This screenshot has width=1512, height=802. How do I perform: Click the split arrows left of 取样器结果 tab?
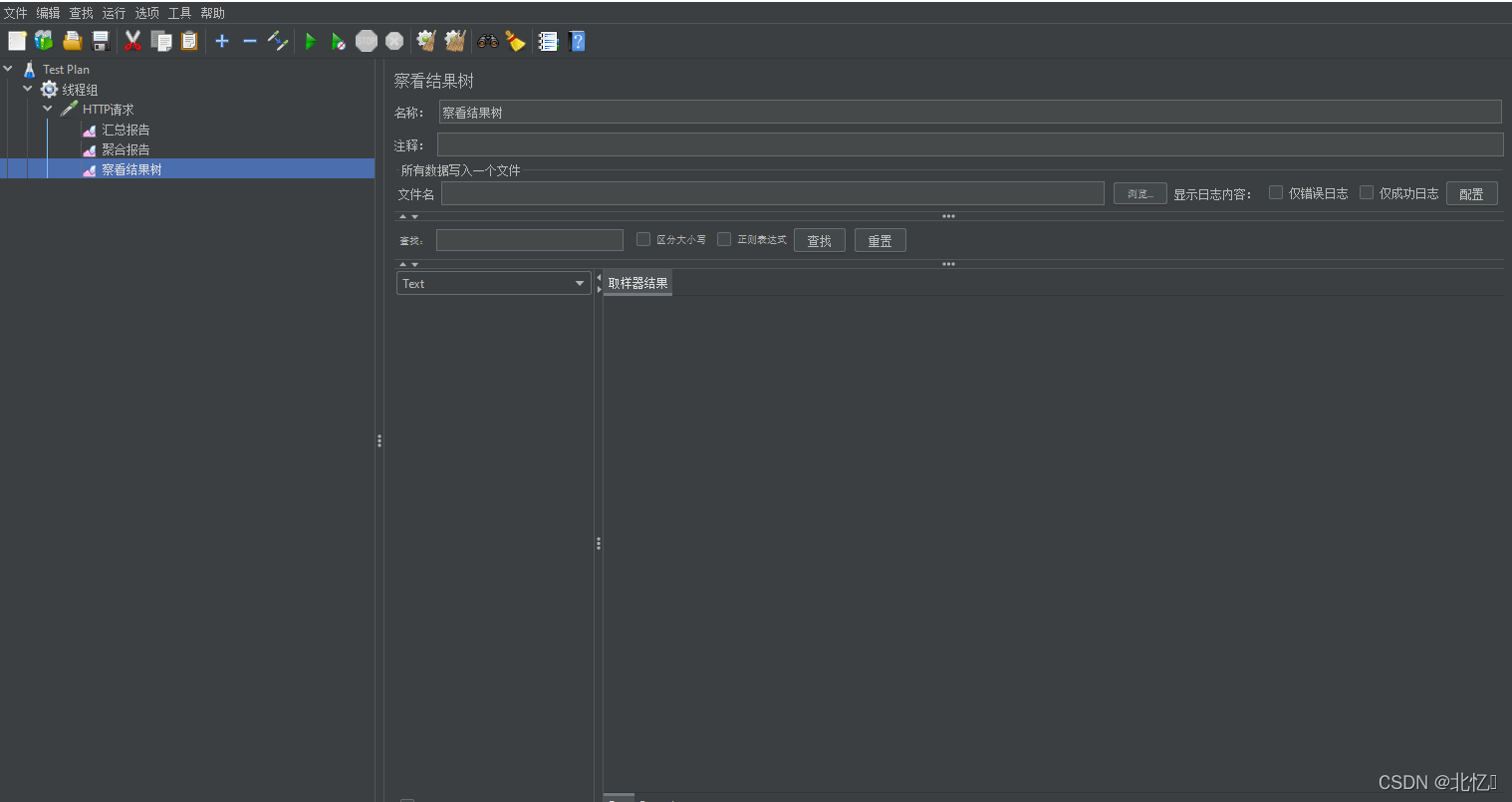[x=599, y=283]
